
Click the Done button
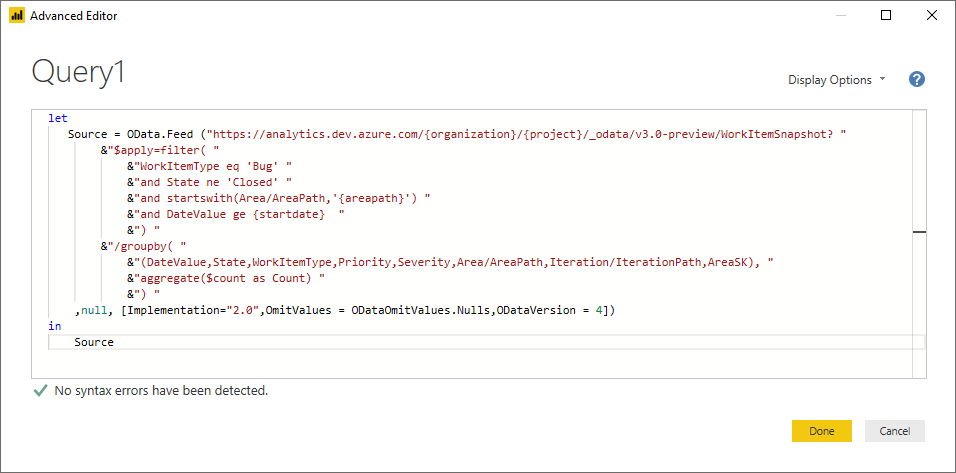(x=821, y=431)
